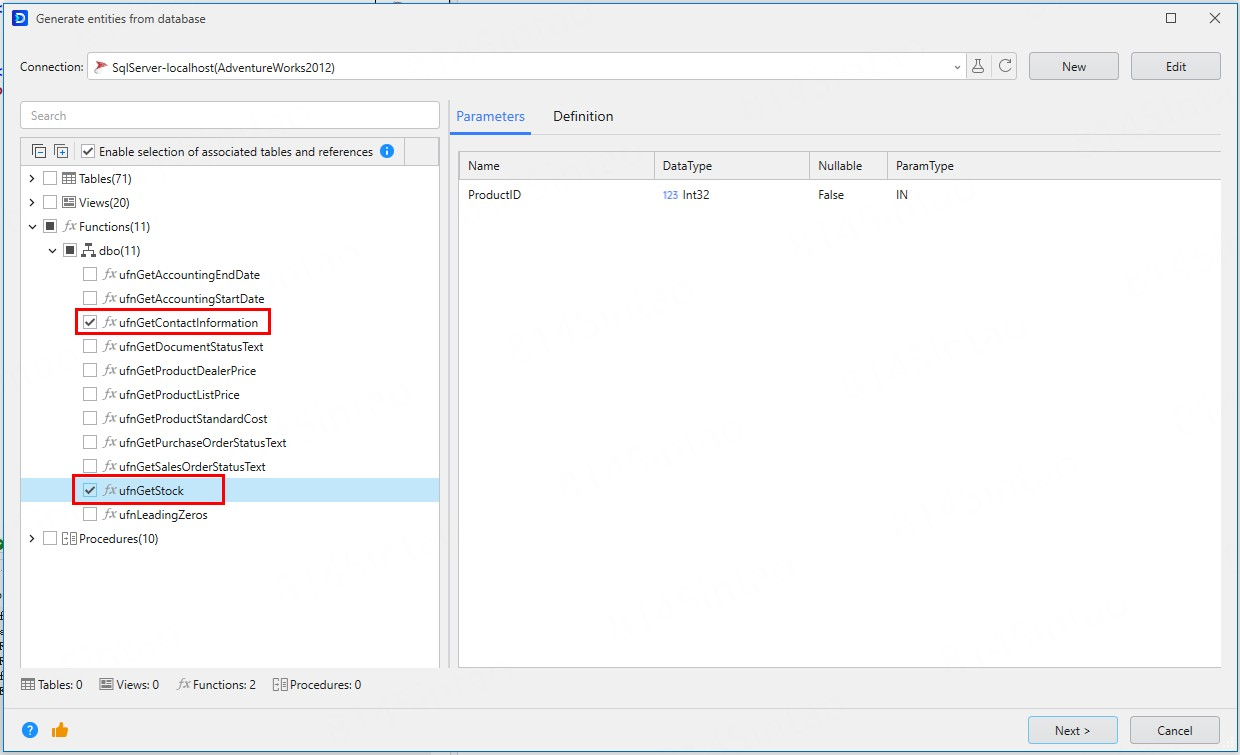
Task: Open help with the question mark icon
Action: coord(30,730)
